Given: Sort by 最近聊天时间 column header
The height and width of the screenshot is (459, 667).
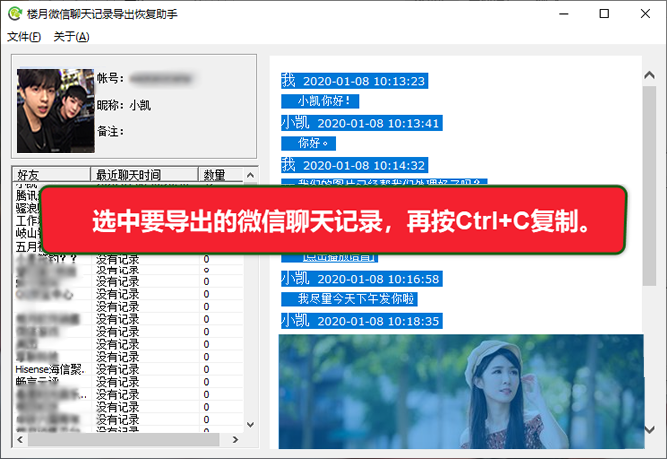Looking at the screenshot, I should (144, 174).
